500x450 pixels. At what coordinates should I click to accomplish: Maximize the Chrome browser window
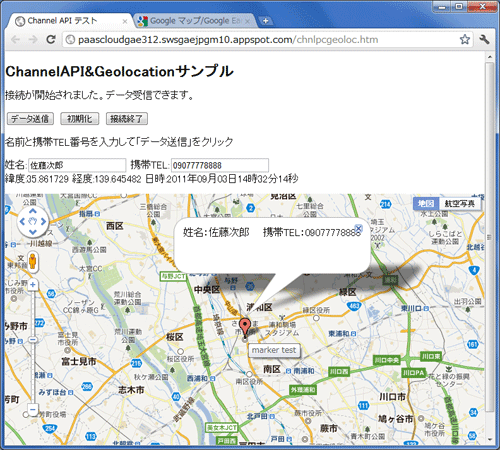459,7
